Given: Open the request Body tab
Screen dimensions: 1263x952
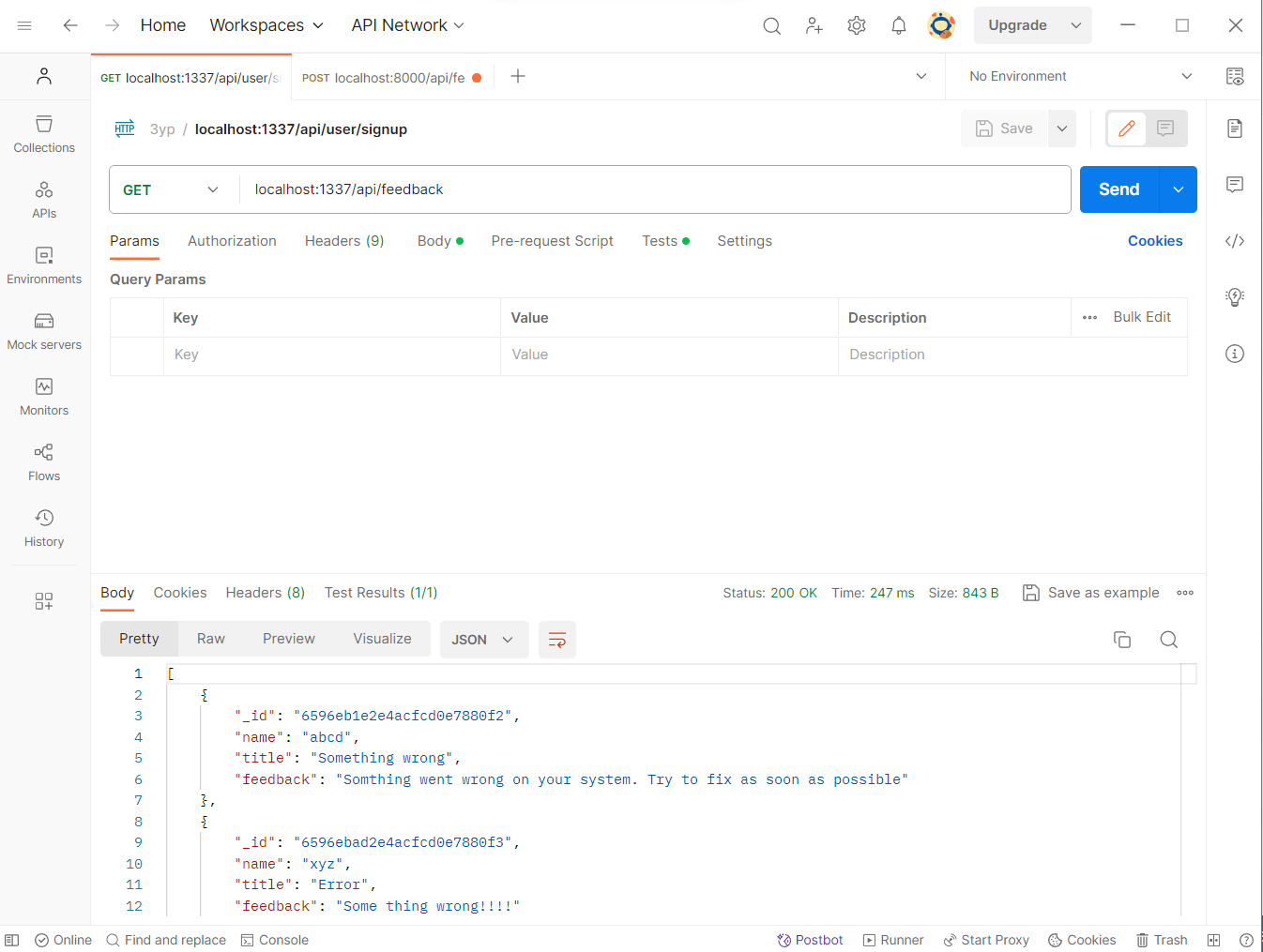Looking at the screenshot, I should coord(440,241).
